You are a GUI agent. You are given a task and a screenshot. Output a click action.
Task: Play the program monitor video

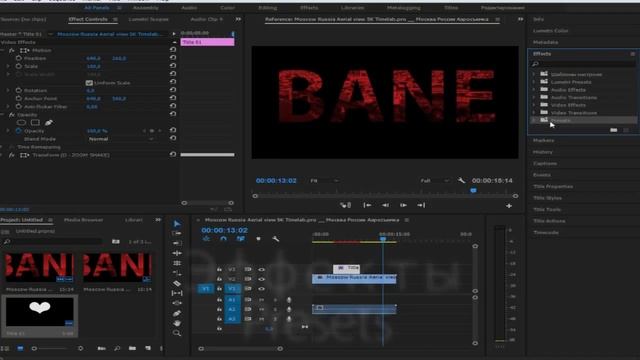click(403, 205)
